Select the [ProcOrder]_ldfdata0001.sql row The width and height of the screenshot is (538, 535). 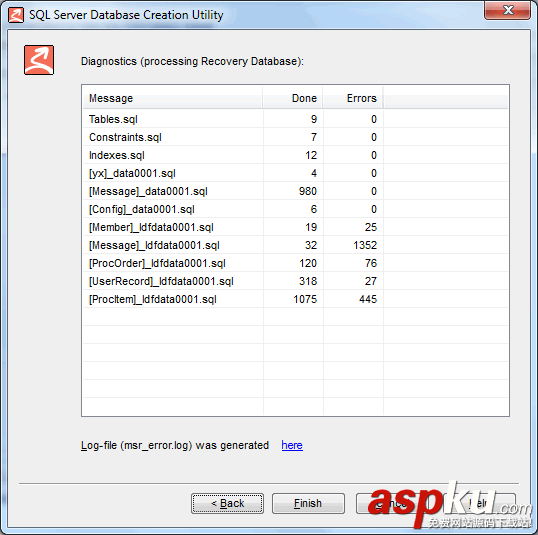pos(295,263)
